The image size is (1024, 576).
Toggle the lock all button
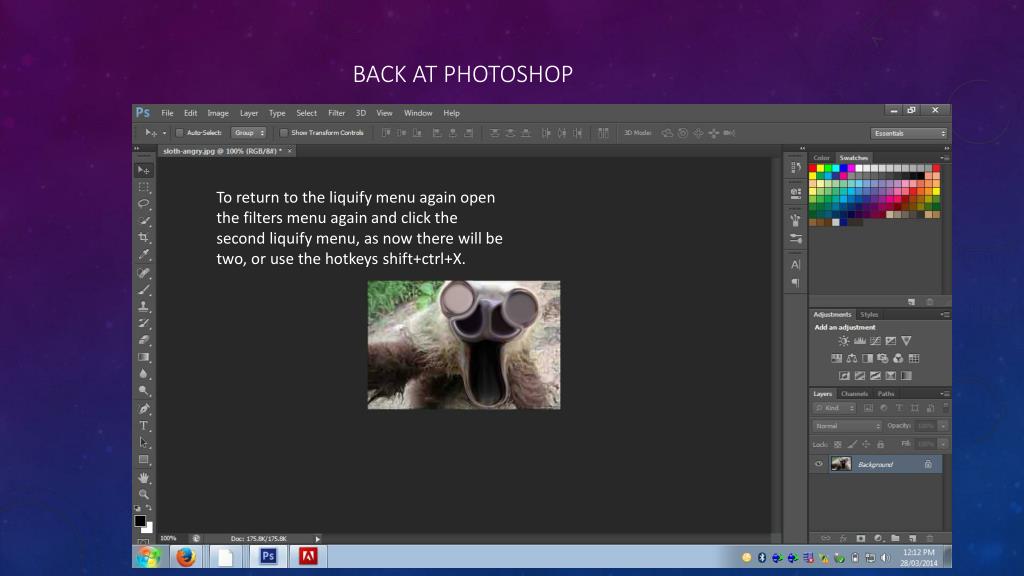point(880,445)
